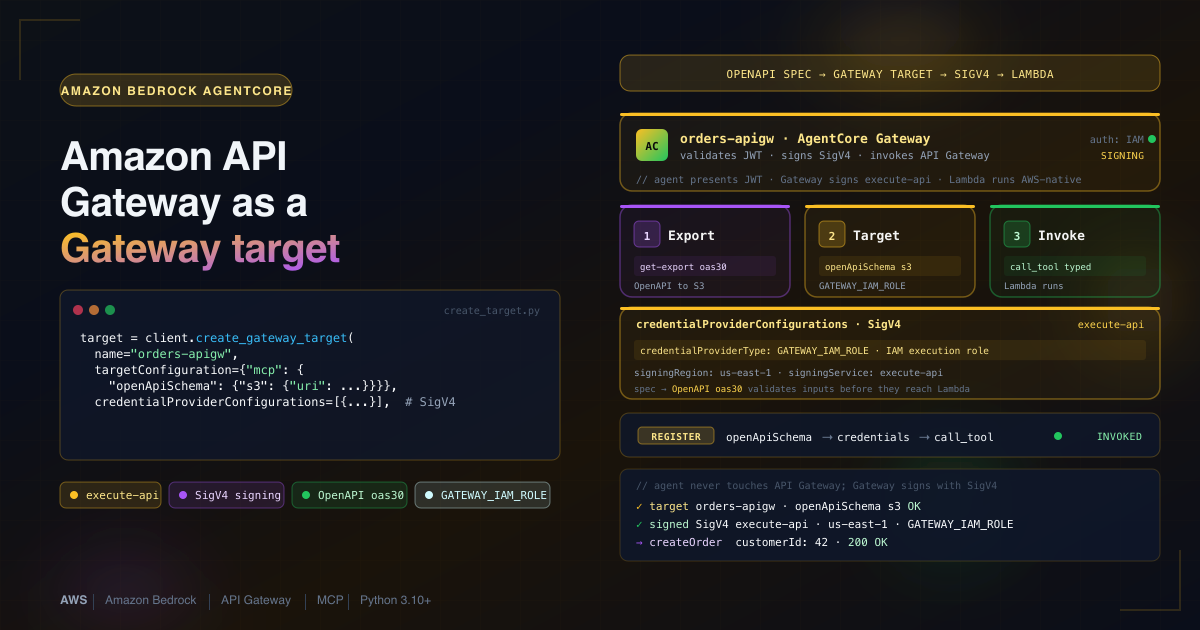Viewport: 1200px width, 630px height.
Task: Click green dot next to INVOKED
Action: click(x=1058, y=436)
